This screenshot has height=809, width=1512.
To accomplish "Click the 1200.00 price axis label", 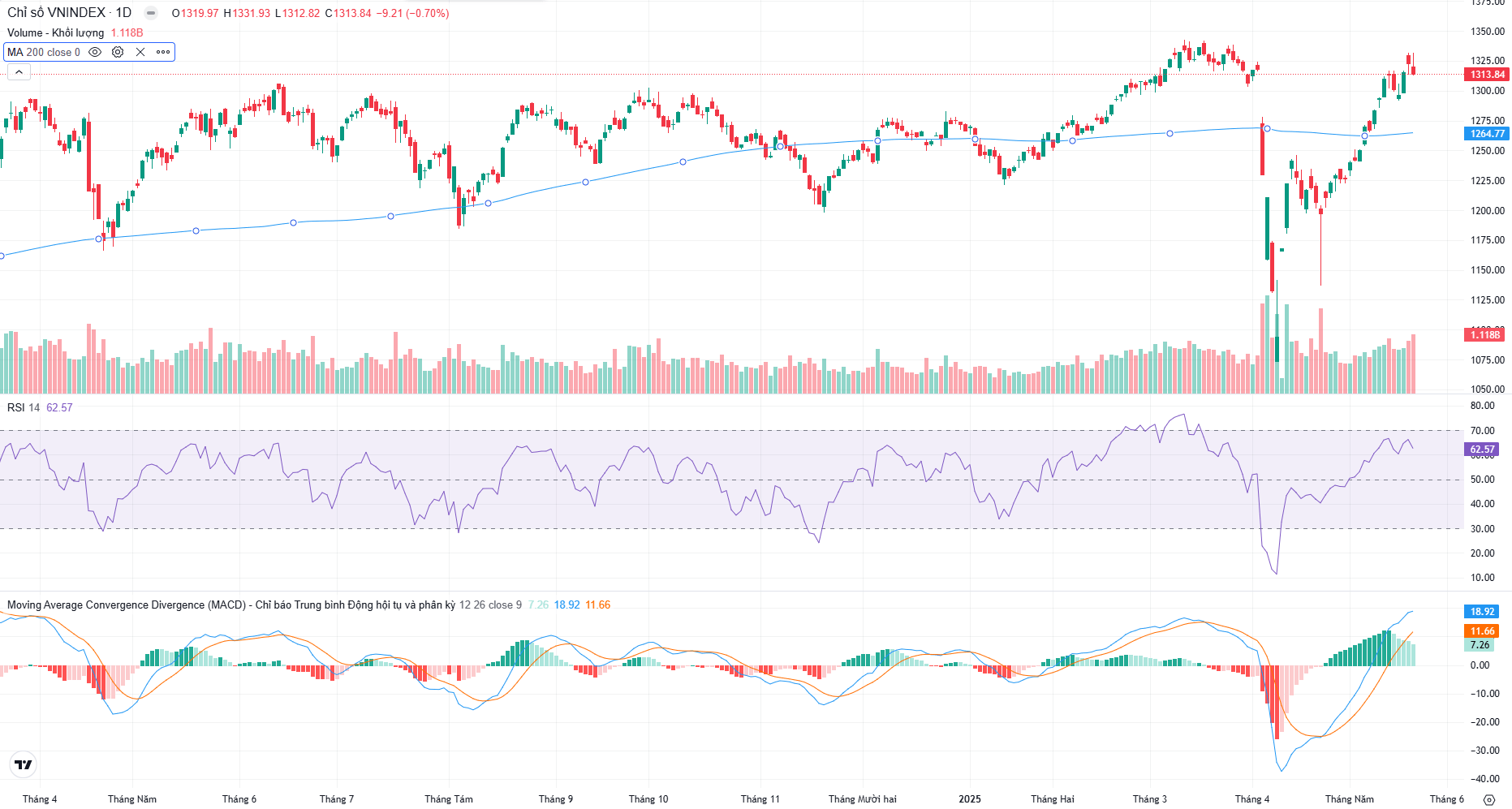I will (1487, 210).
